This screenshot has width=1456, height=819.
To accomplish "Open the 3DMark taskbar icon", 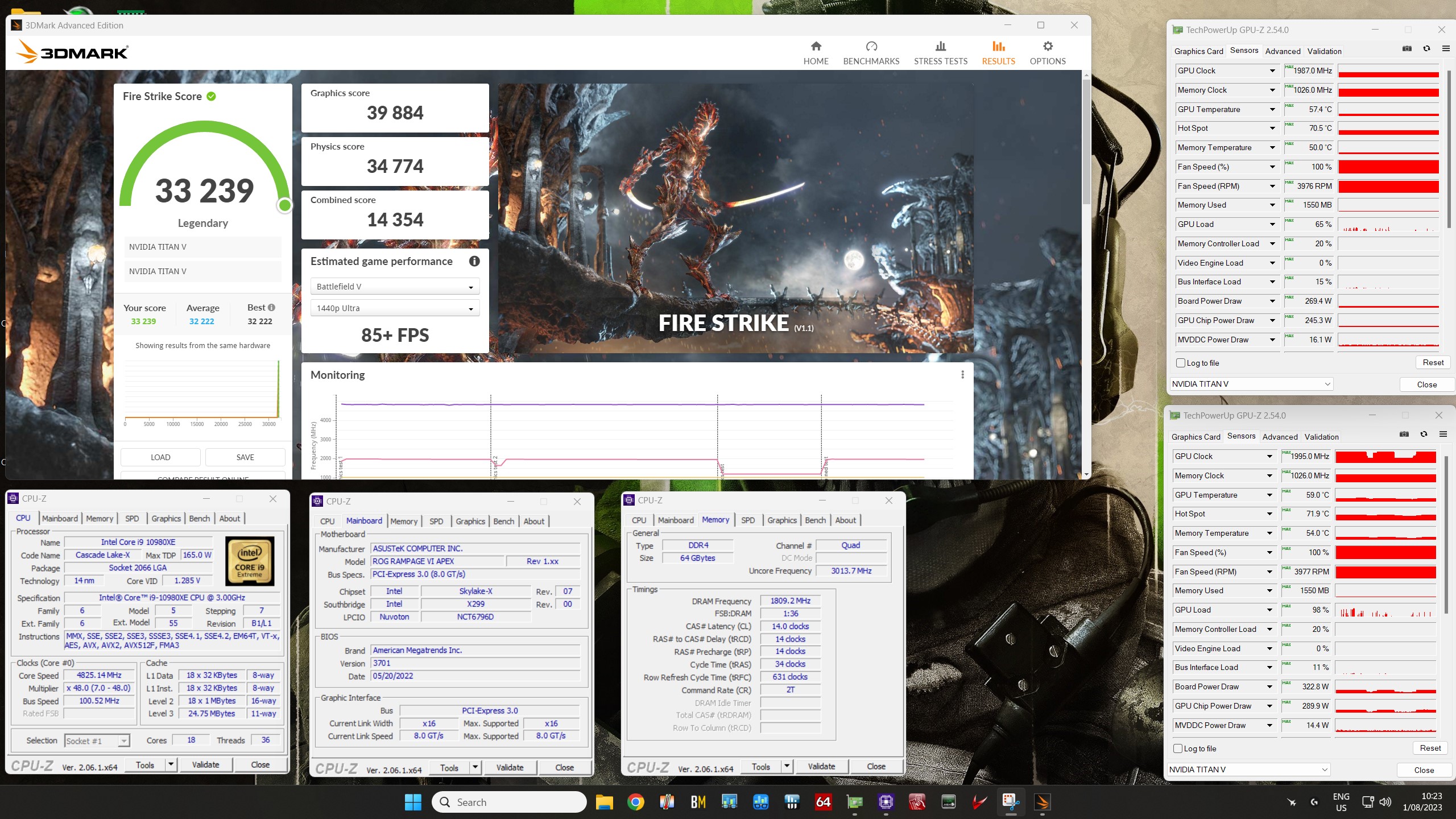I will click(x=1041, y=803).
